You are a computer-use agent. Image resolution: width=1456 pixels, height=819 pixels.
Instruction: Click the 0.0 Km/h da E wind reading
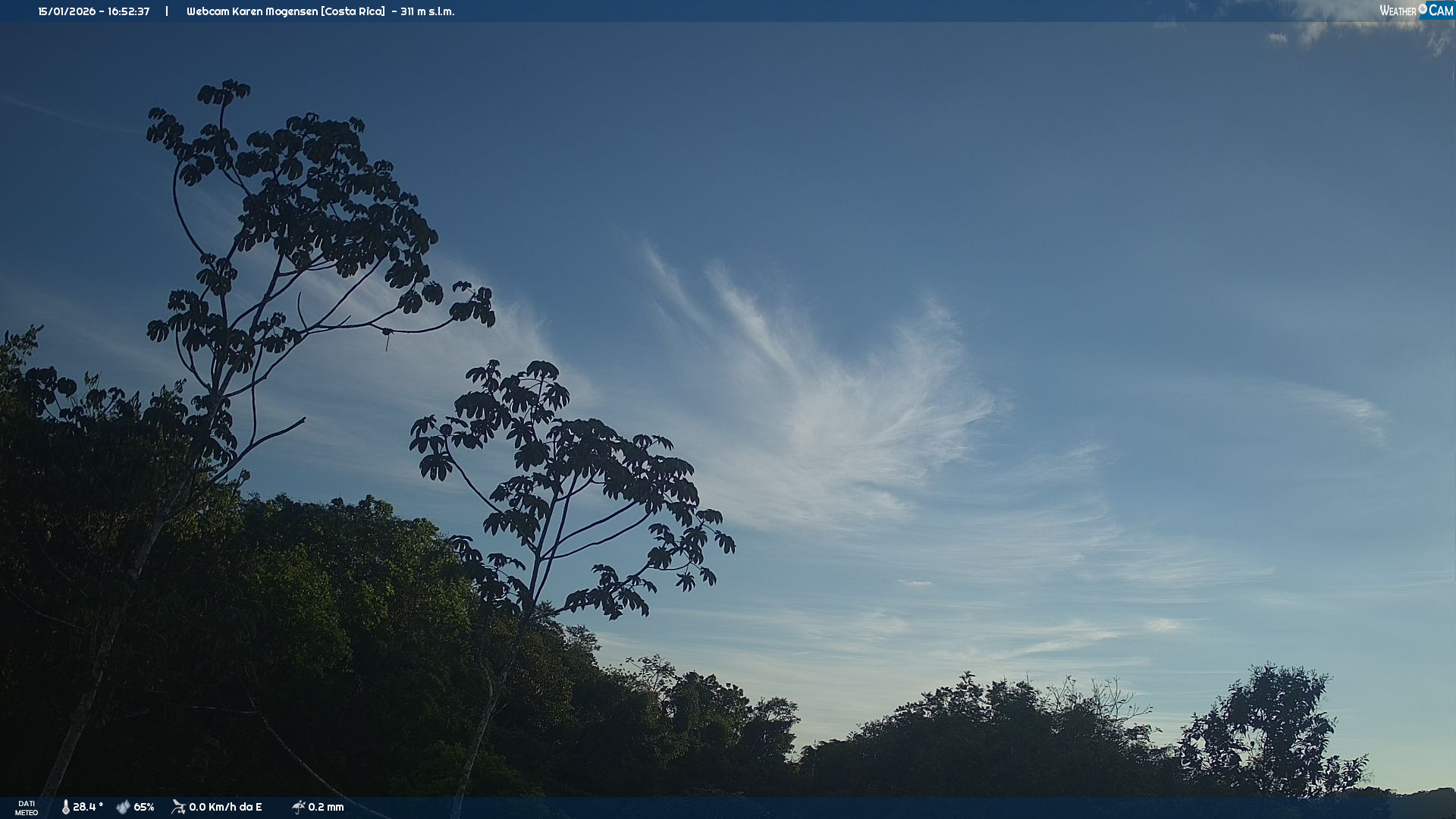225,807
